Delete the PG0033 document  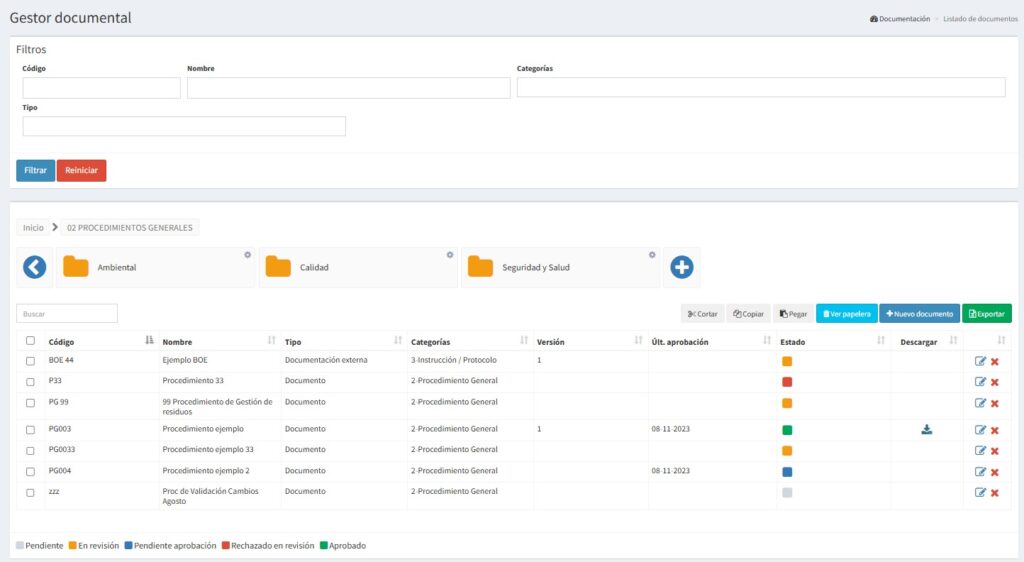pyautogui.click(x=995, y=451)
